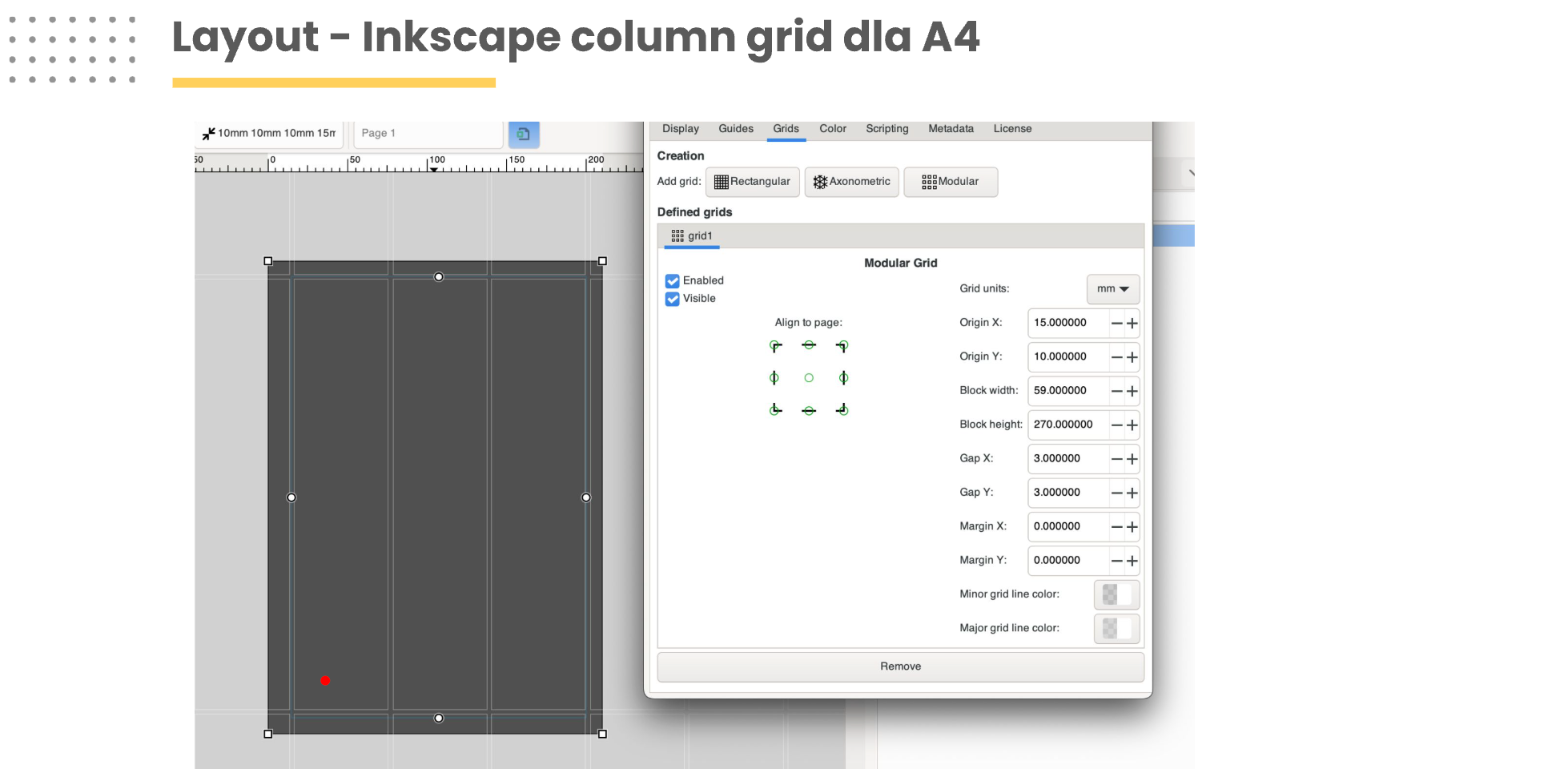Viewport: 1568px width, 769px height.
Task: Click the Origin X value field
Action: coord(1068,324)
